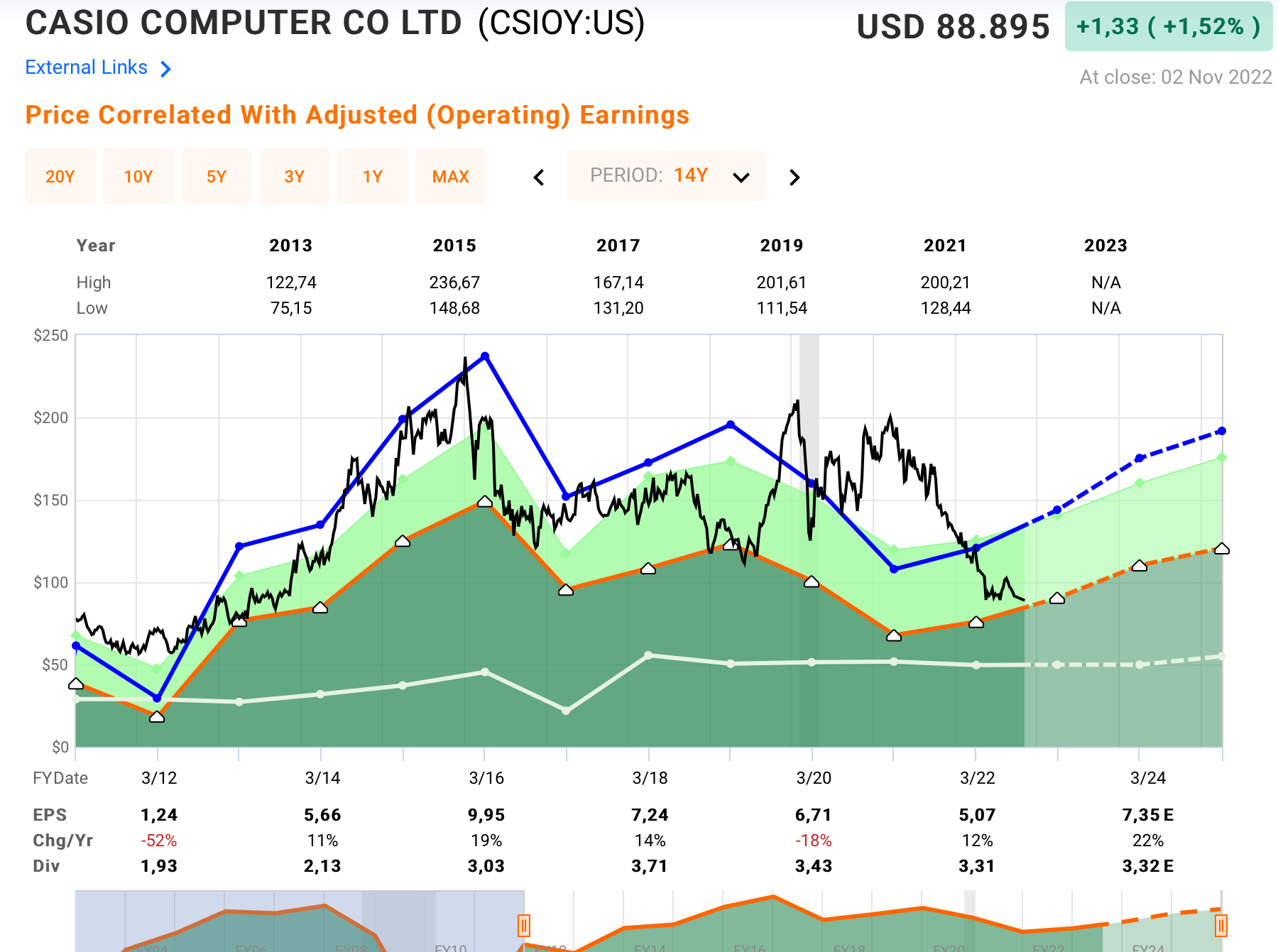1278x952 pixels.
Task: Click the white triangle earnings marker at 3/20
Action: [x=812, y=581]
